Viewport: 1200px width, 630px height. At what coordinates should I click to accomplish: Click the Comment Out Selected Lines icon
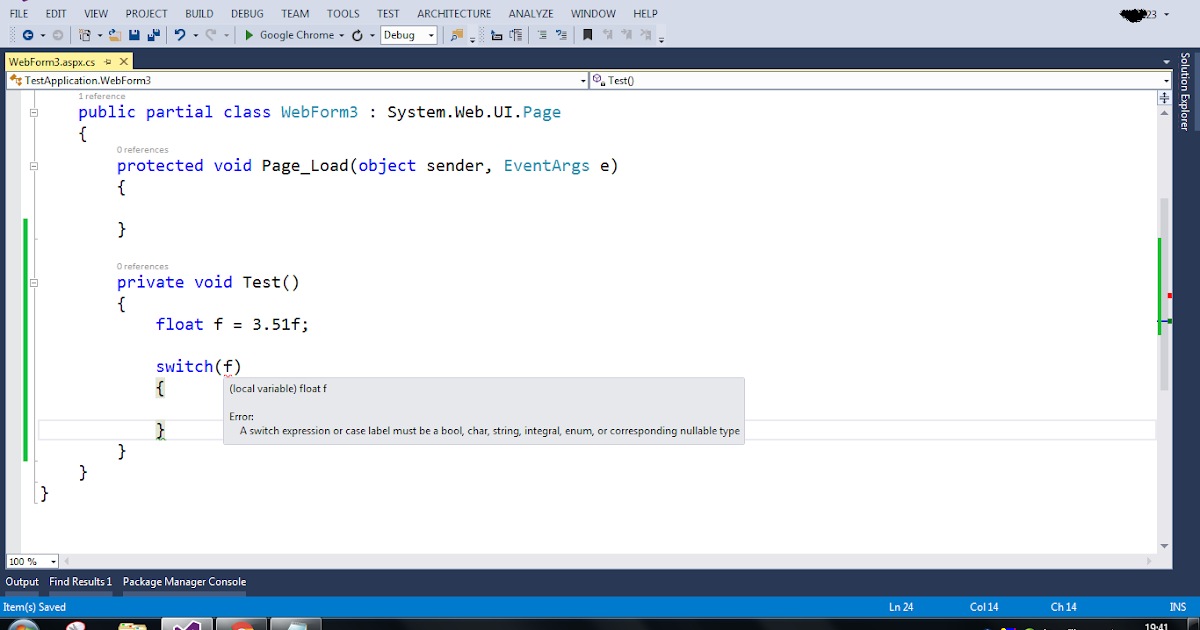coord(543,35)
